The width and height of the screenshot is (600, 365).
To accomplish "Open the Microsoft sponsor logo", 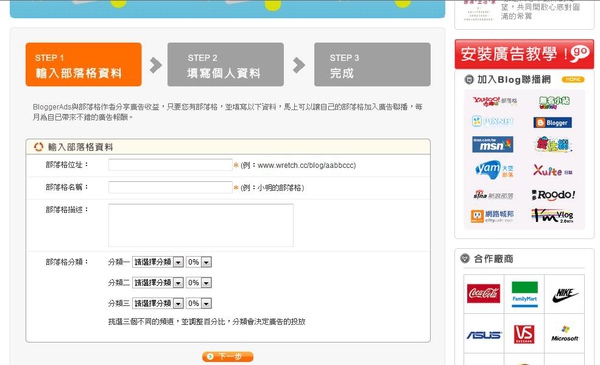I will point(565,334).
